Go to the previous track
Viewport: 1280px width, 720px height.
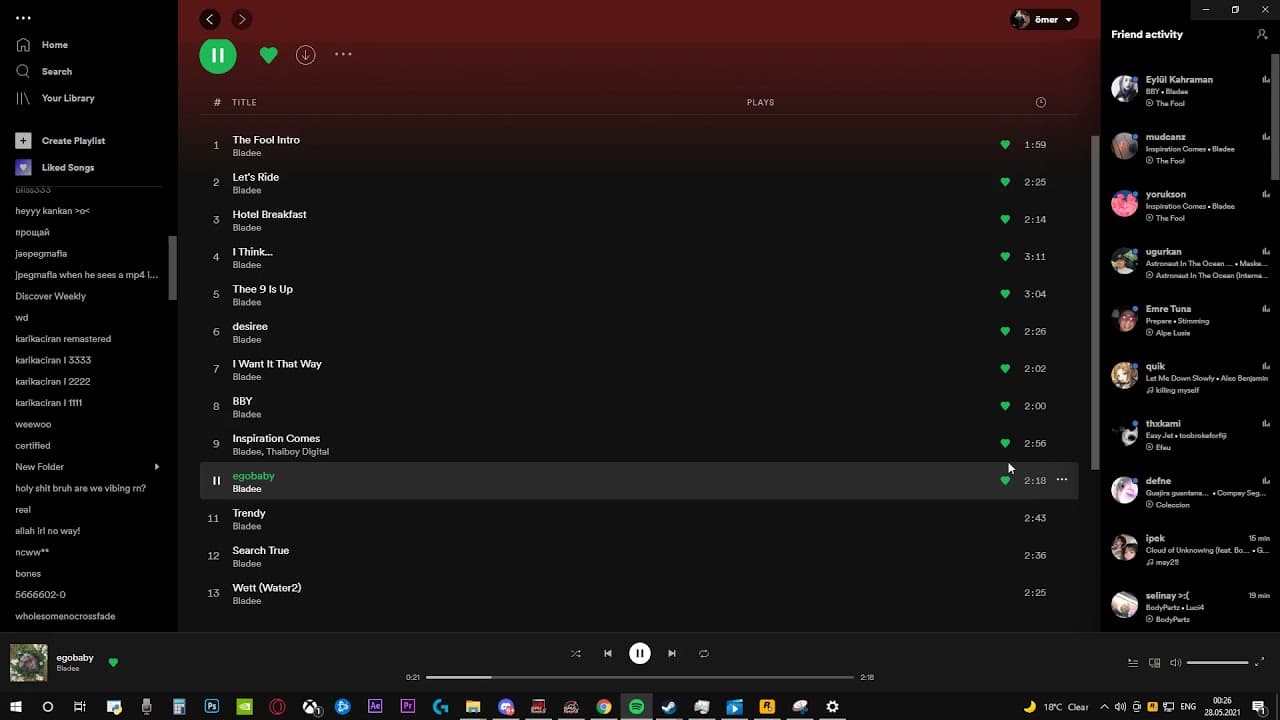coord(607,653)
